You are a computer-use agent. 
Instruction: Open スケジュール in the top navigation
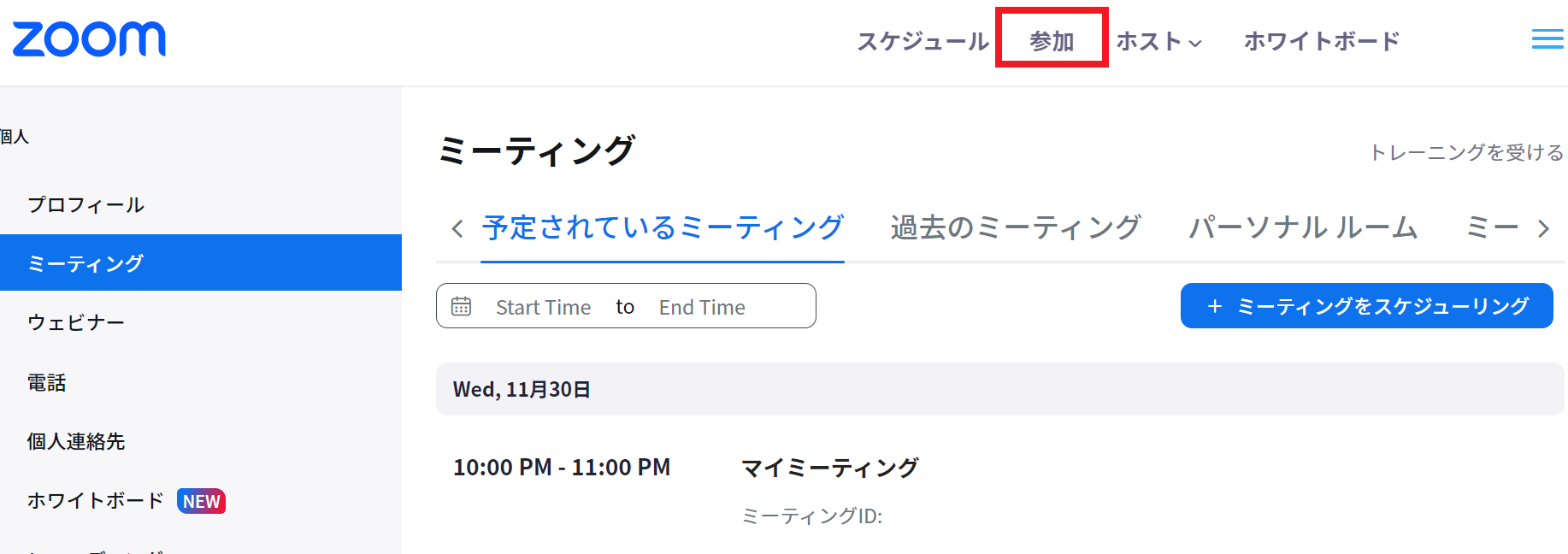click(x=922, y=41)
